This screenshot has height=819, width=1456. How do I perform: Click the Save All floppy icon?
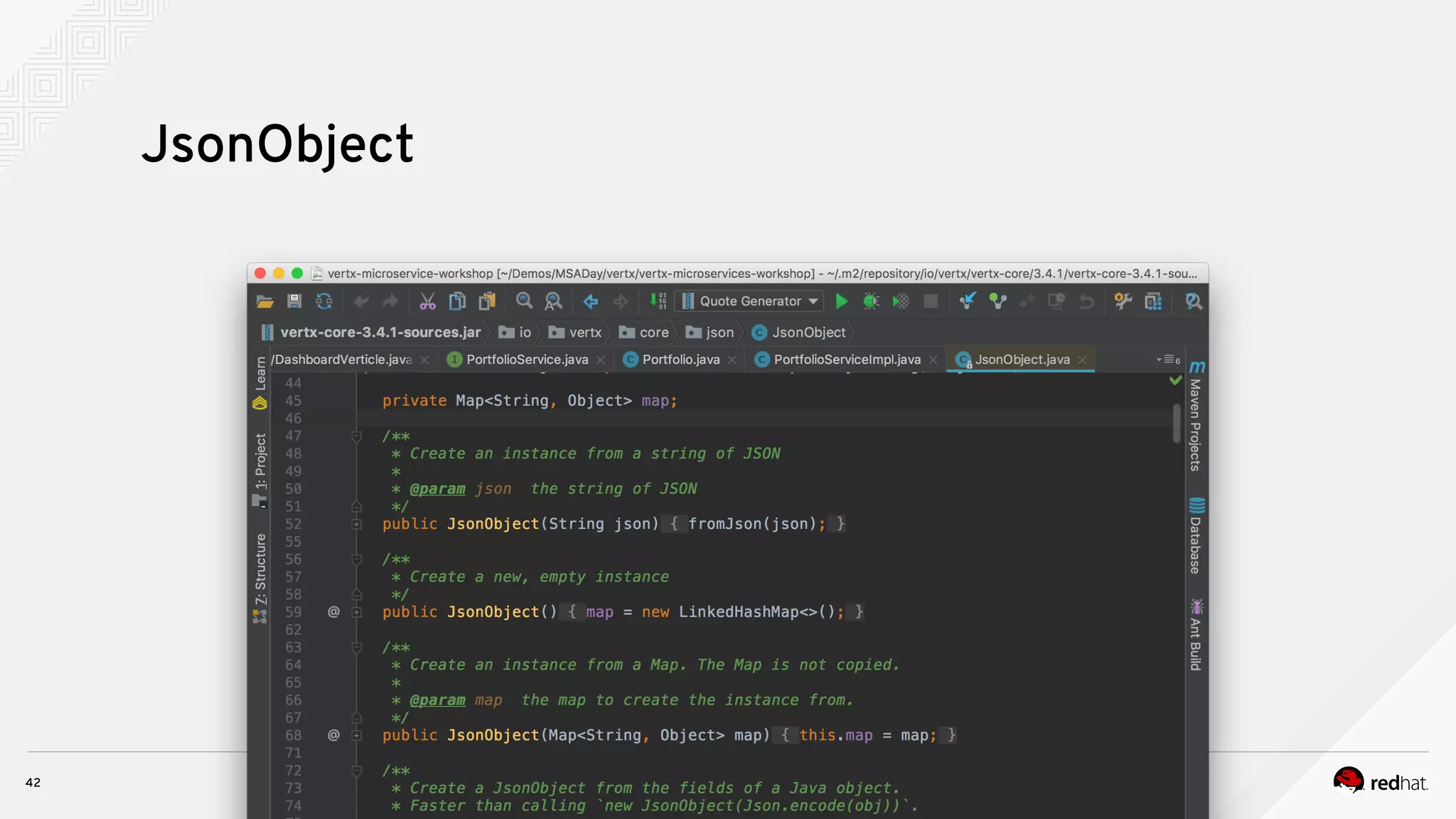[294, 301]
